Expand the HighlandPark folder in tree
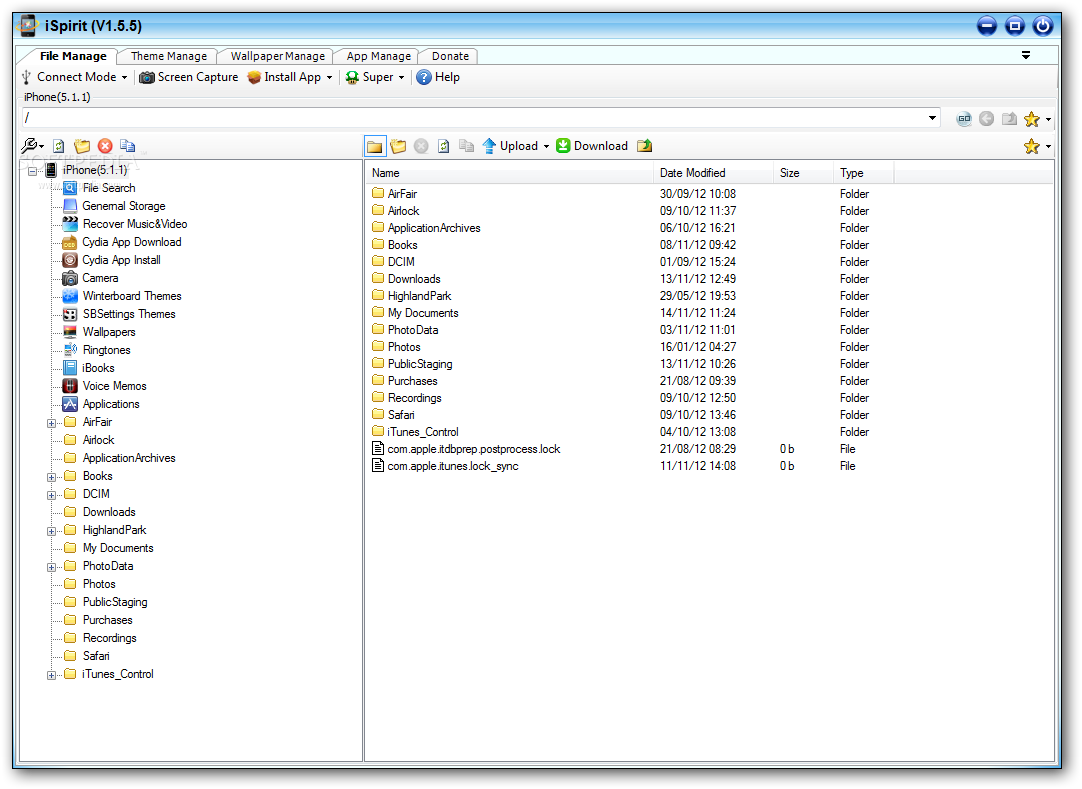This screenshot has width=1082, height=789. pyautogui.click(x=51, y=531)
